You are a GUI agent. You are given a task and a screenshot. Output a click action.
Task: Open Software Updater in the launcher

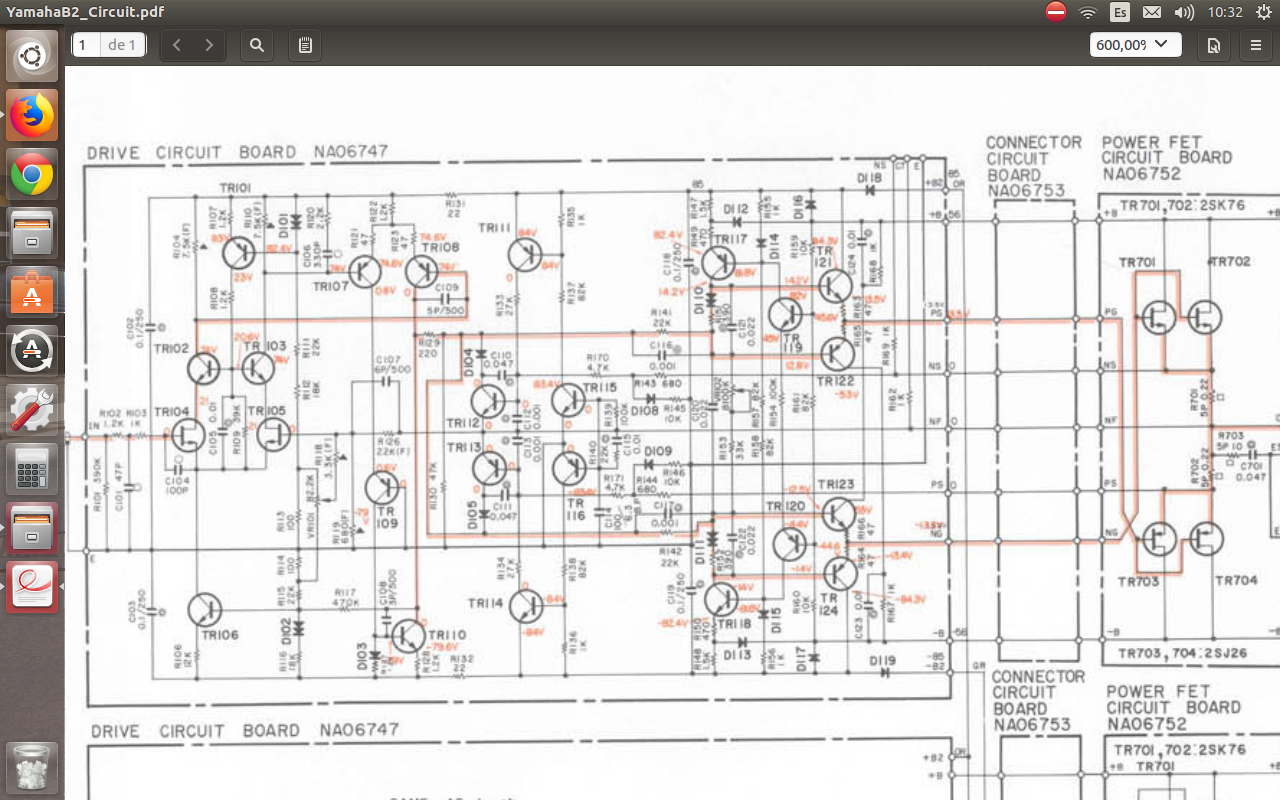(x=32, y=351)
